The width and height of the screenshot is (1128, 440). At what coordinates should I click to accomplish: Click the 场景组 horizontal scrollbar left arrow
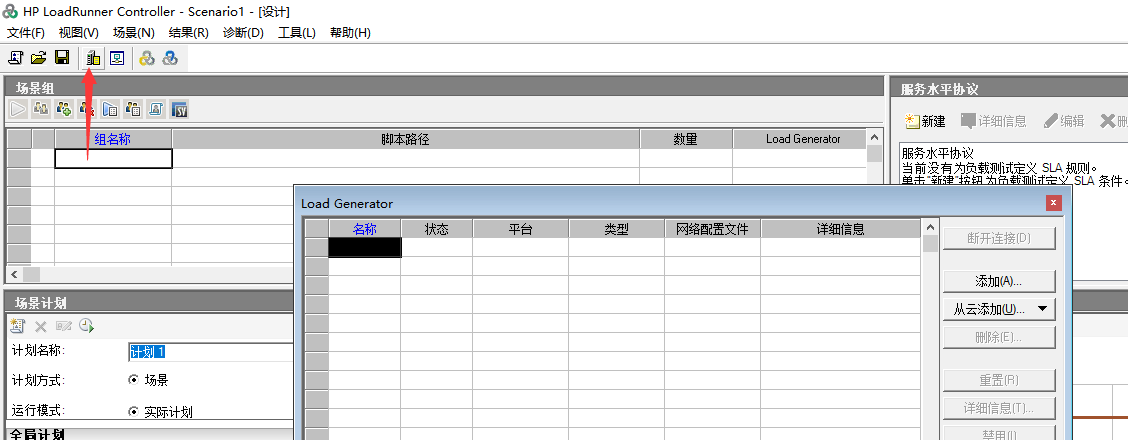[14, 275]
